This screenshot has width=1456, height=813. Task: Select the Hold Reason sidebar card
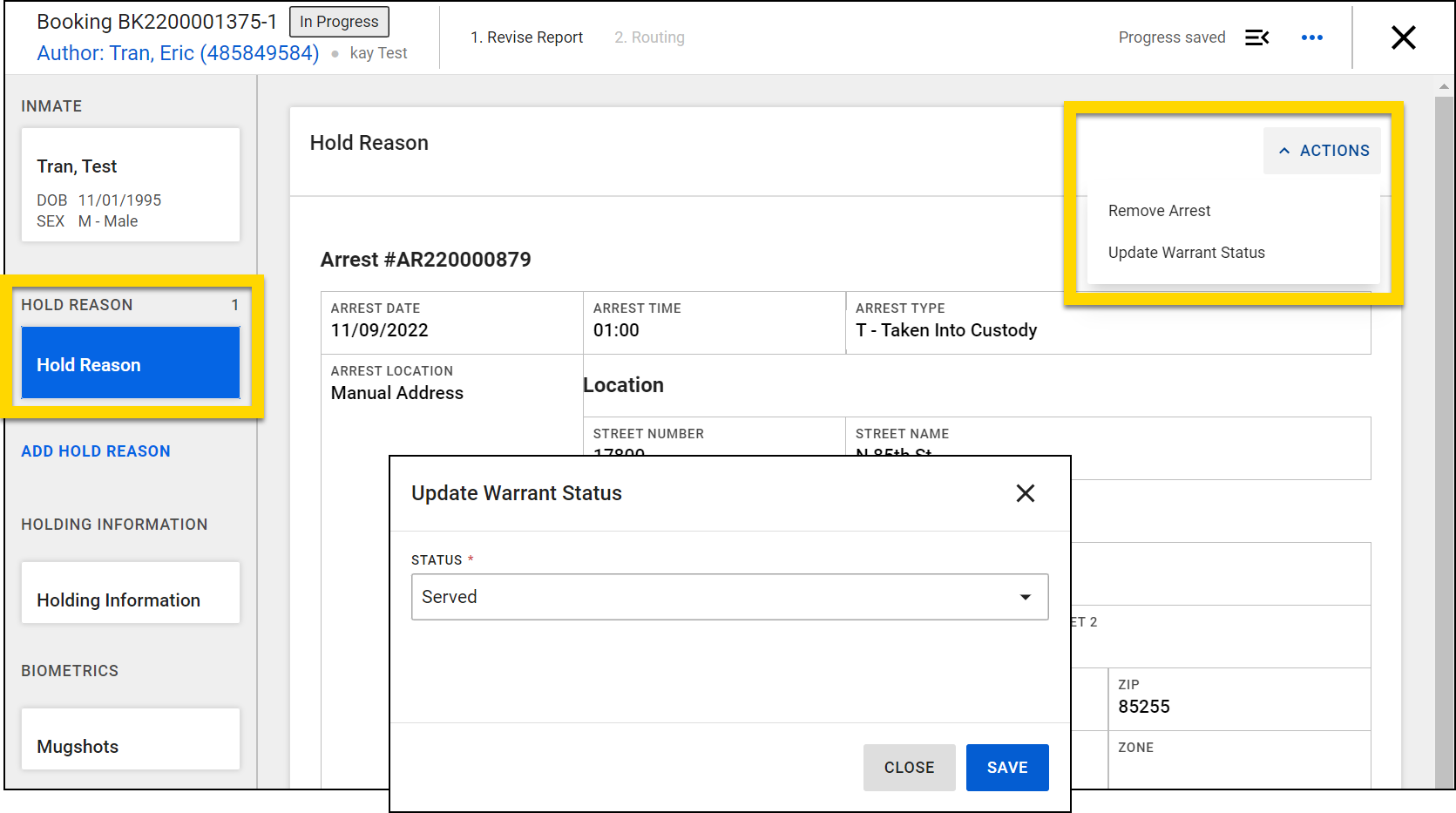click(131, 364)
